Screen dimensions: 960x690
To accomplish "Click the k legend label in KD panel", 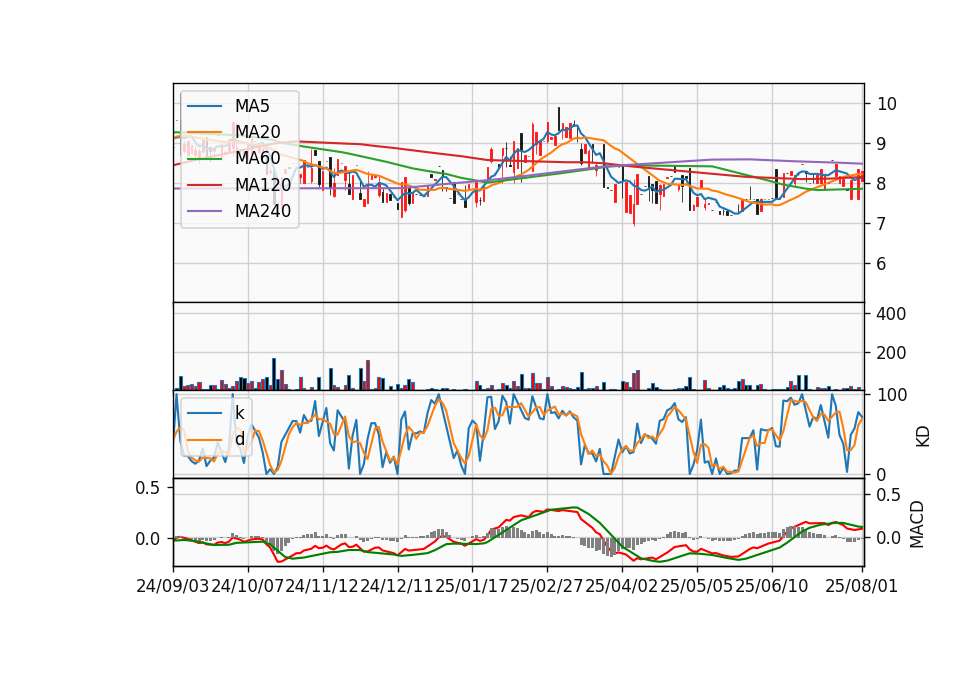I will 239,413.
